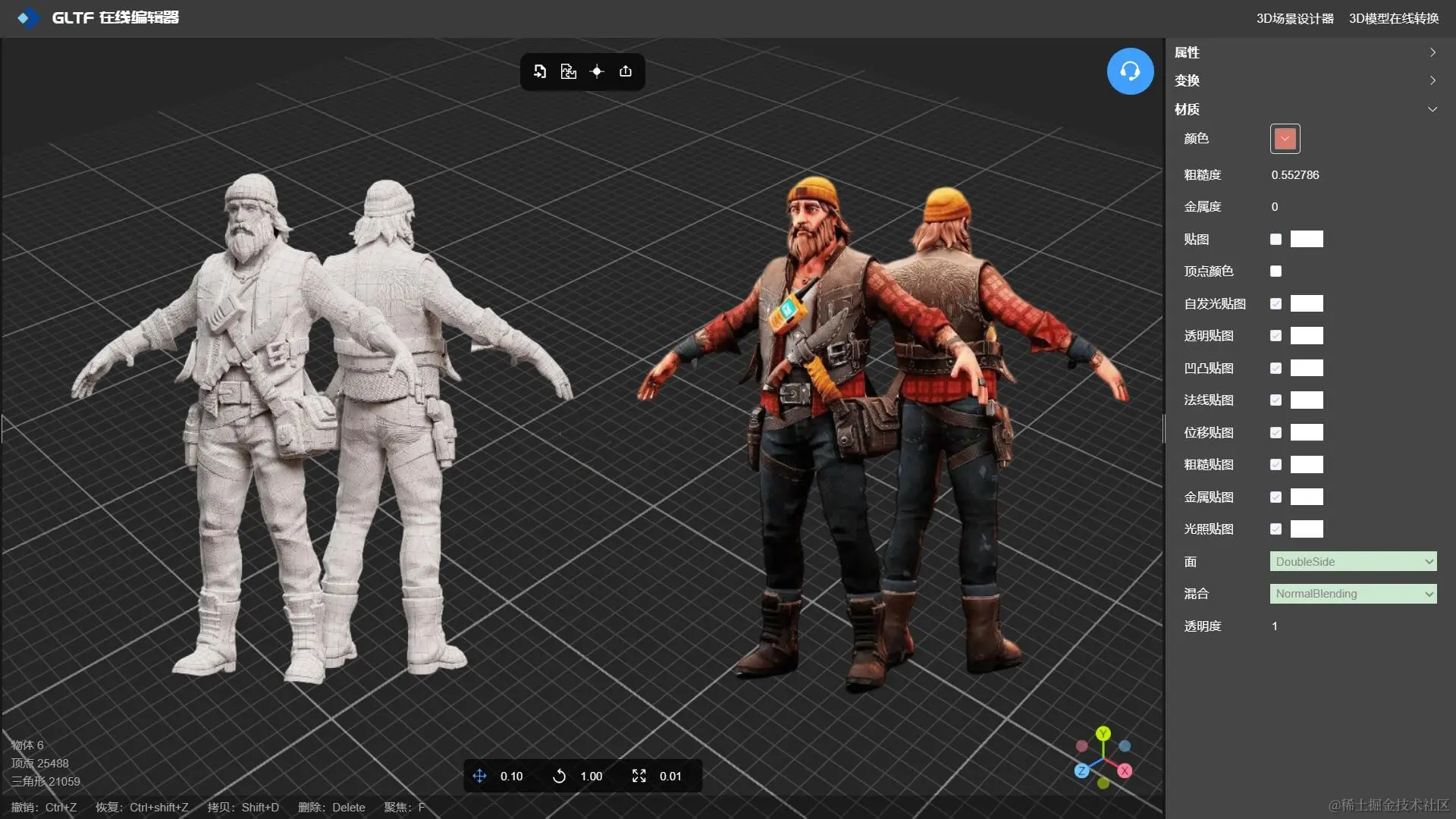1456x819 pixels.
Task: Click the rotate step icon
Action: [559, 776]
